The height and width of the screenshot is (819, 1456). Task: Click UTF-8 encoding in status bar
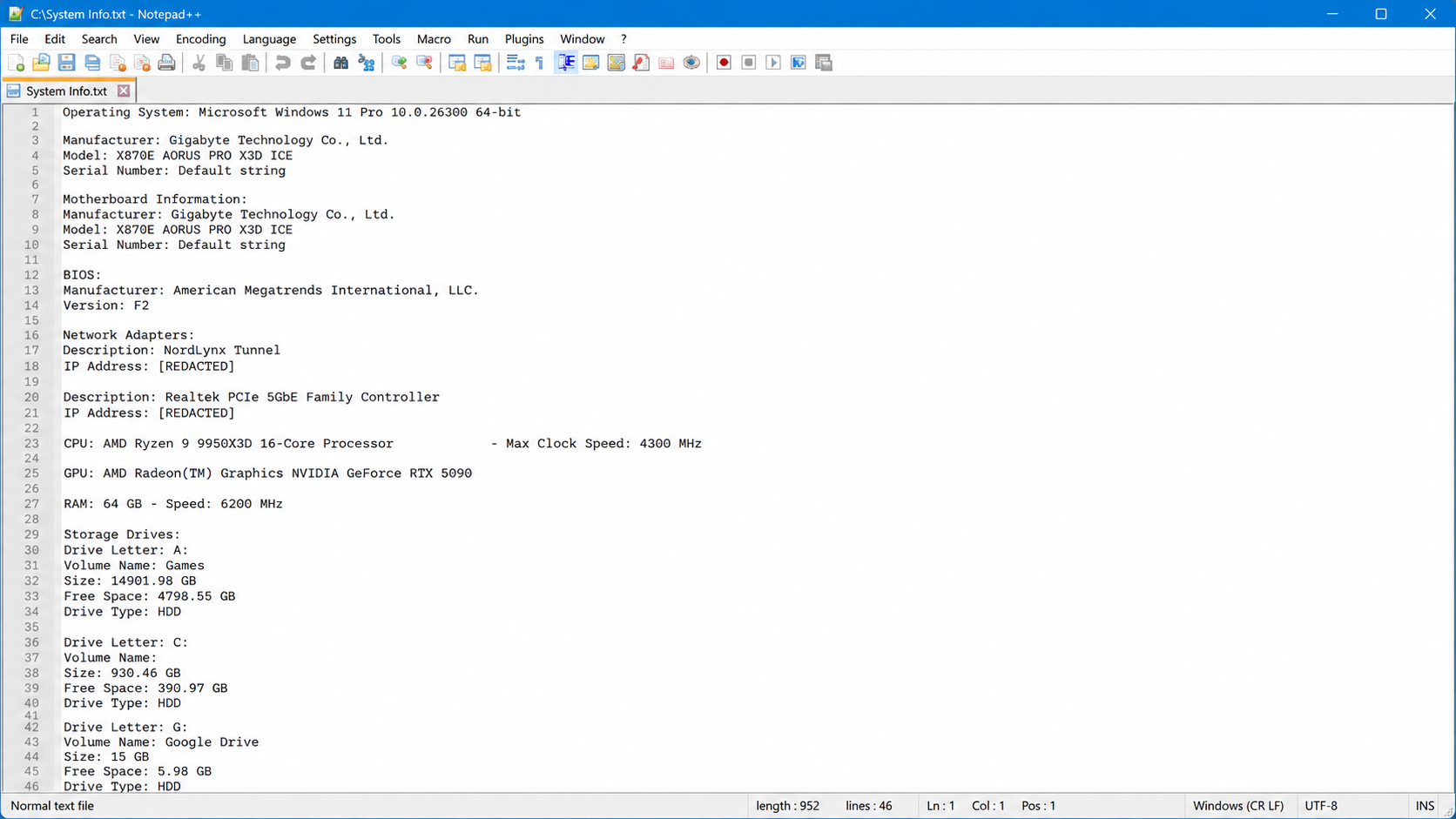pos(1321,806)
